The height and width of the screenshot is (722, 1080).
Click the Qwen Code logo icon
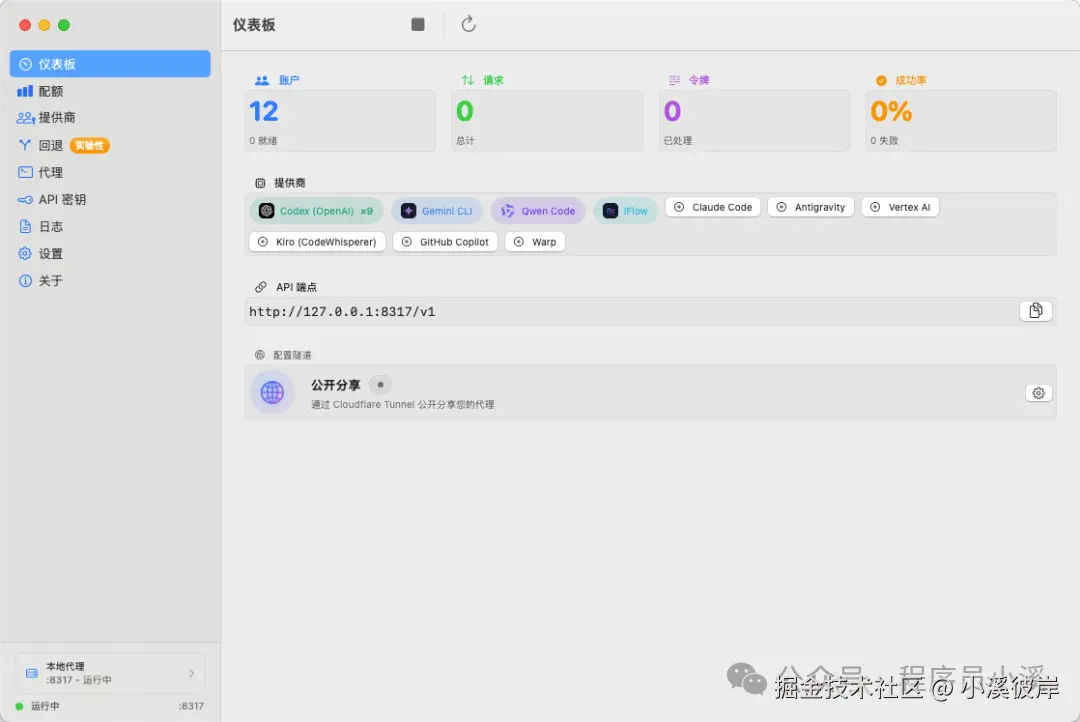(508, 211)
